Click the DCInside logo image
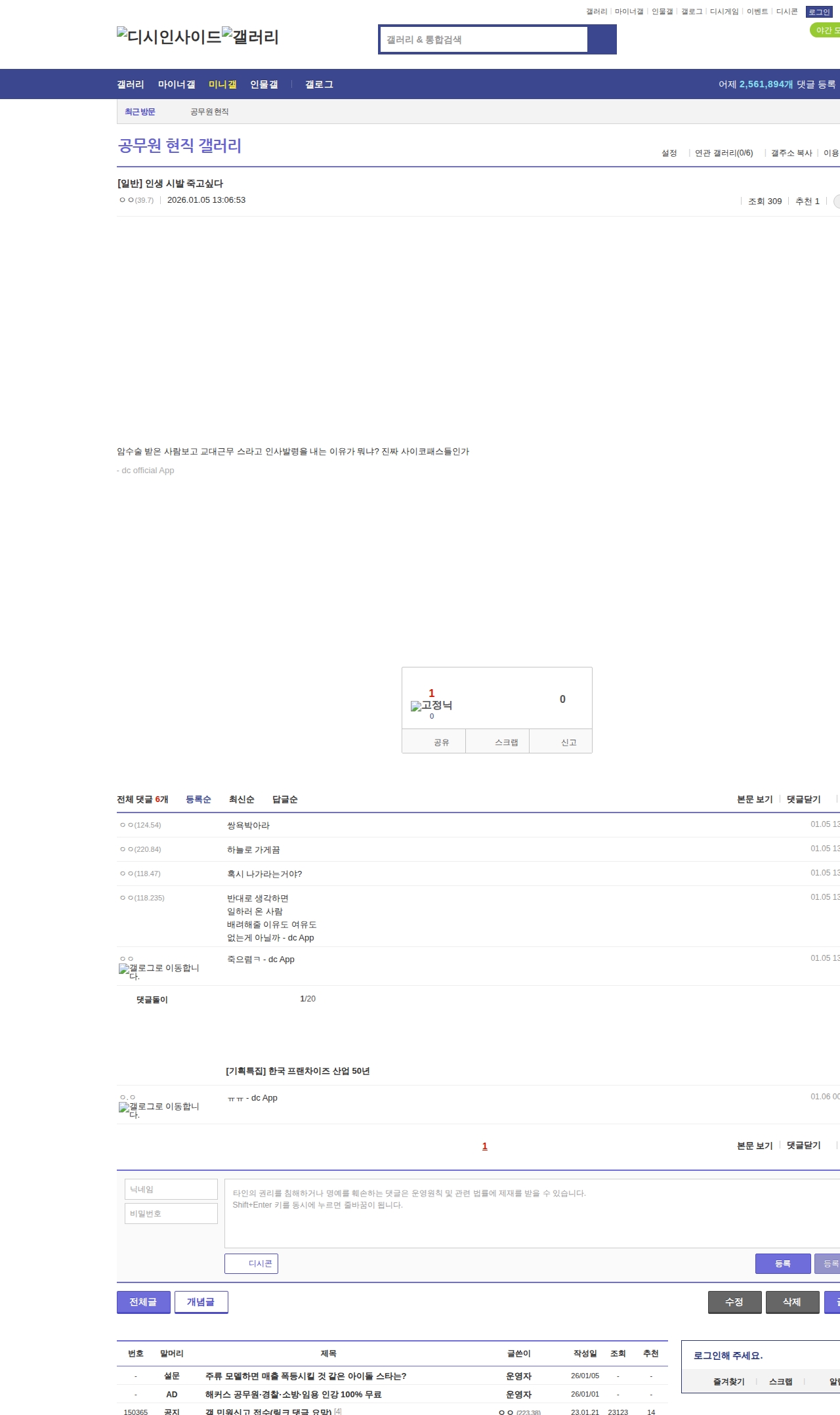840x1415 pixels. click(x=169, y=37)
